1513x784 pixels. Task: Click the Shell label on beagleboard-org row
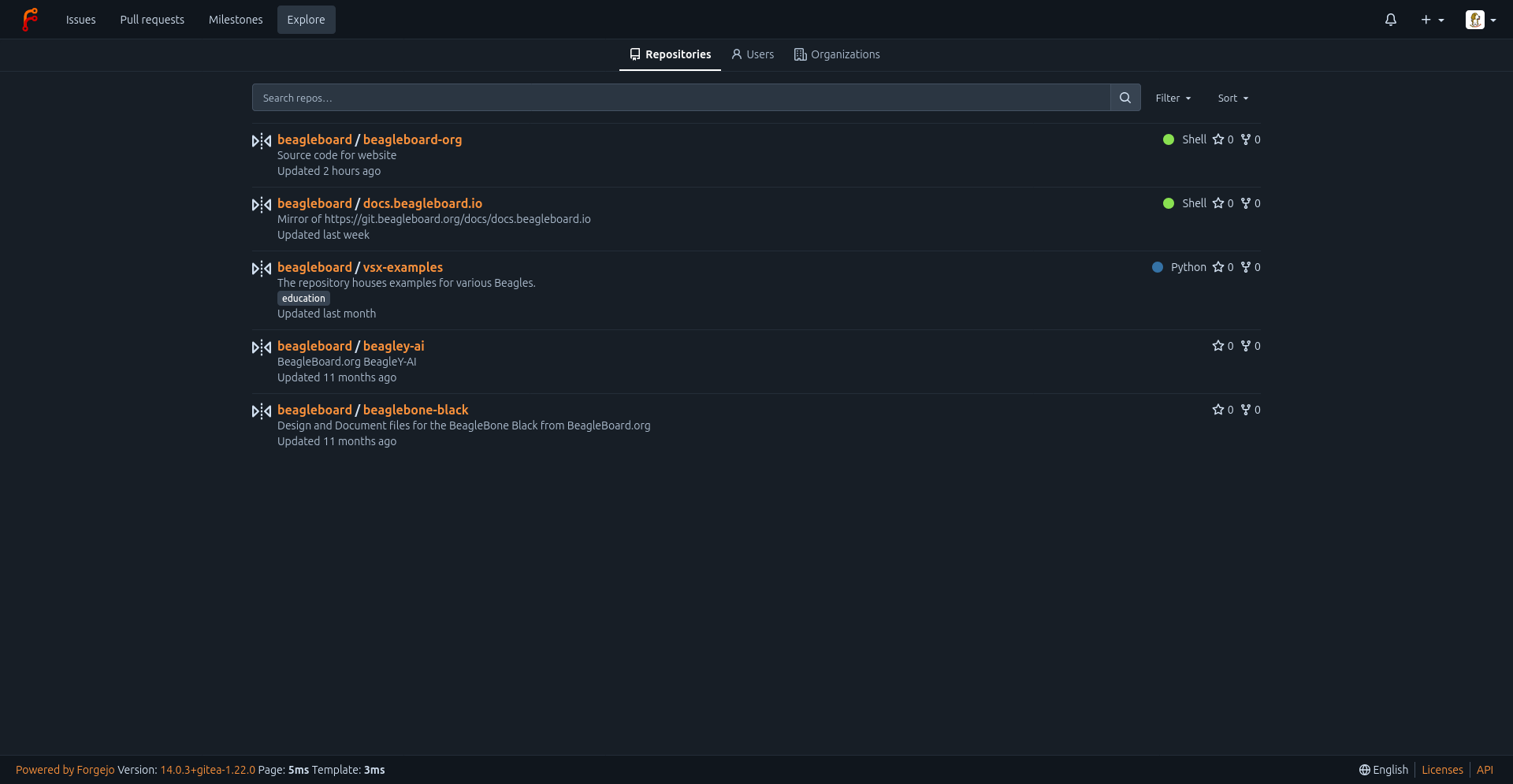pos(1194,139)
